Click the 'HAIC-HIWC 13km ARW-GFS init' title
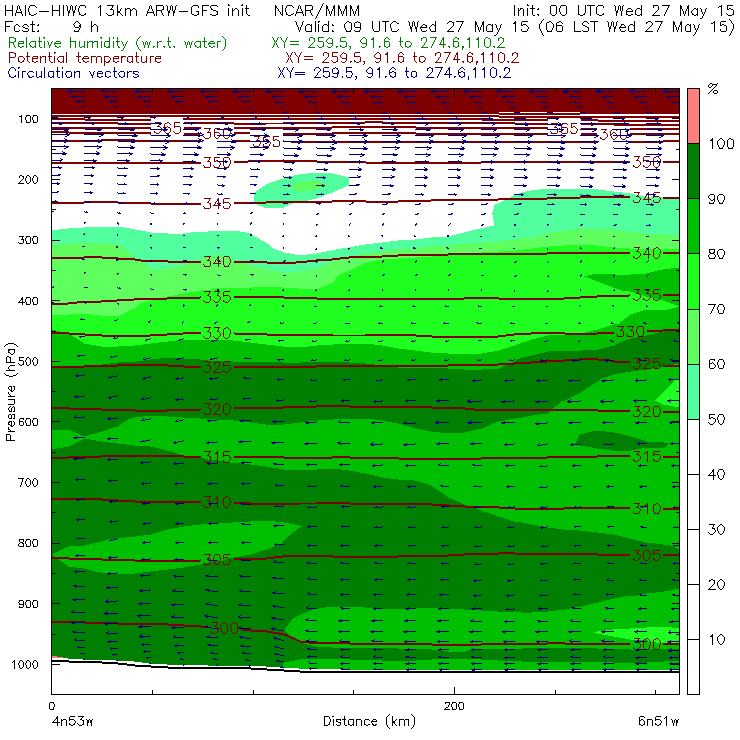This screenshot has height=740, width=740. (126, 10)
